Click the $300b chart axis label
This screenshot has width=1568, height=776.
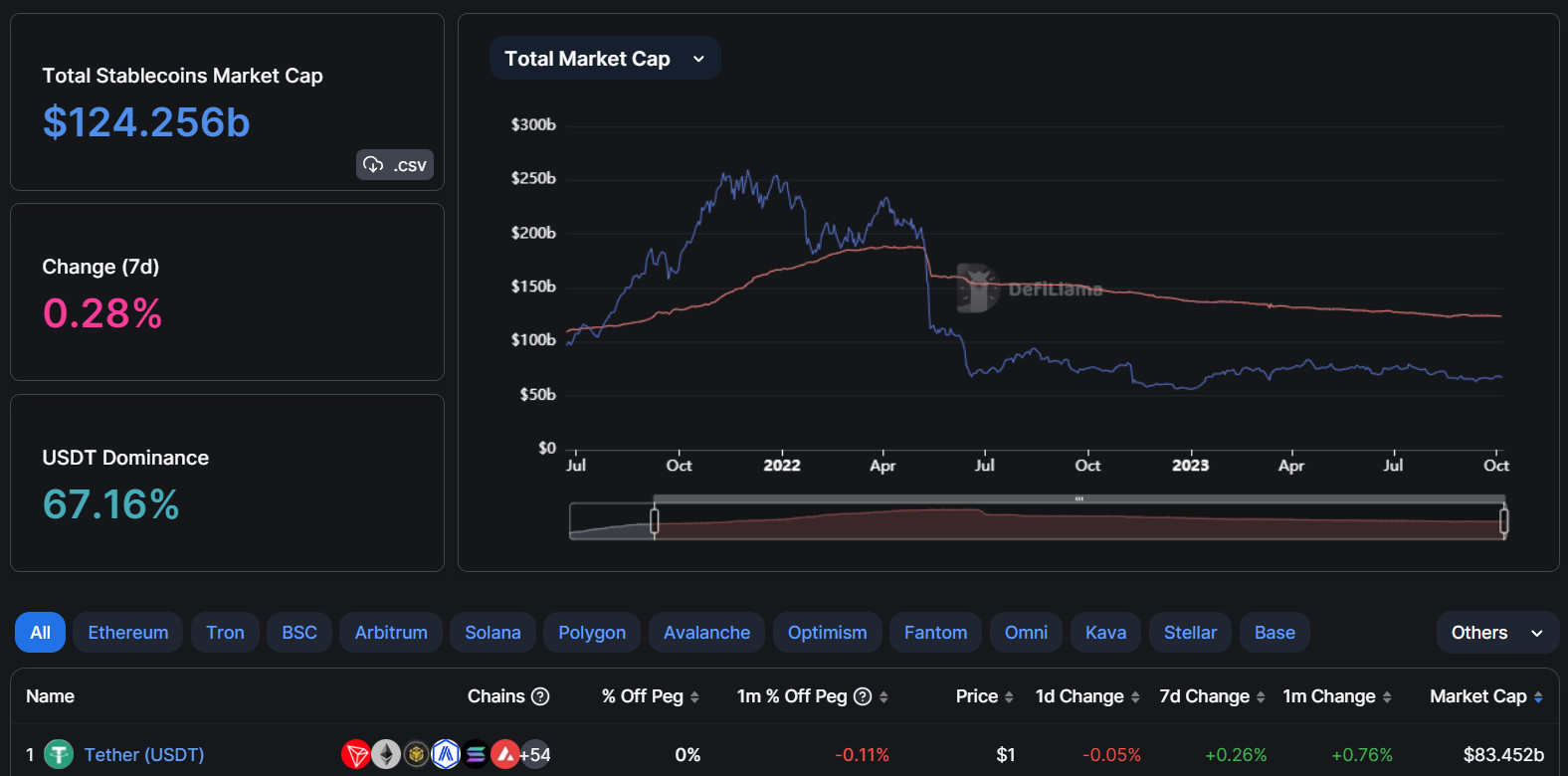[x=533, y=124]
